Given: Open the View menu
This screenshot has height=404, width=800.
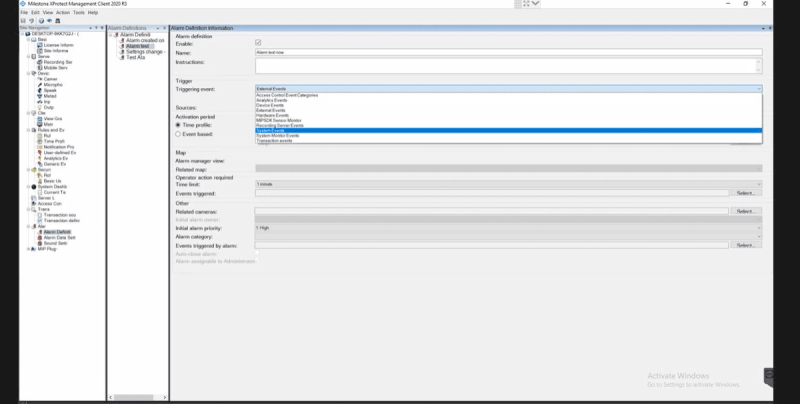Looking at the screenshot, I should click(x=47, y=12).
